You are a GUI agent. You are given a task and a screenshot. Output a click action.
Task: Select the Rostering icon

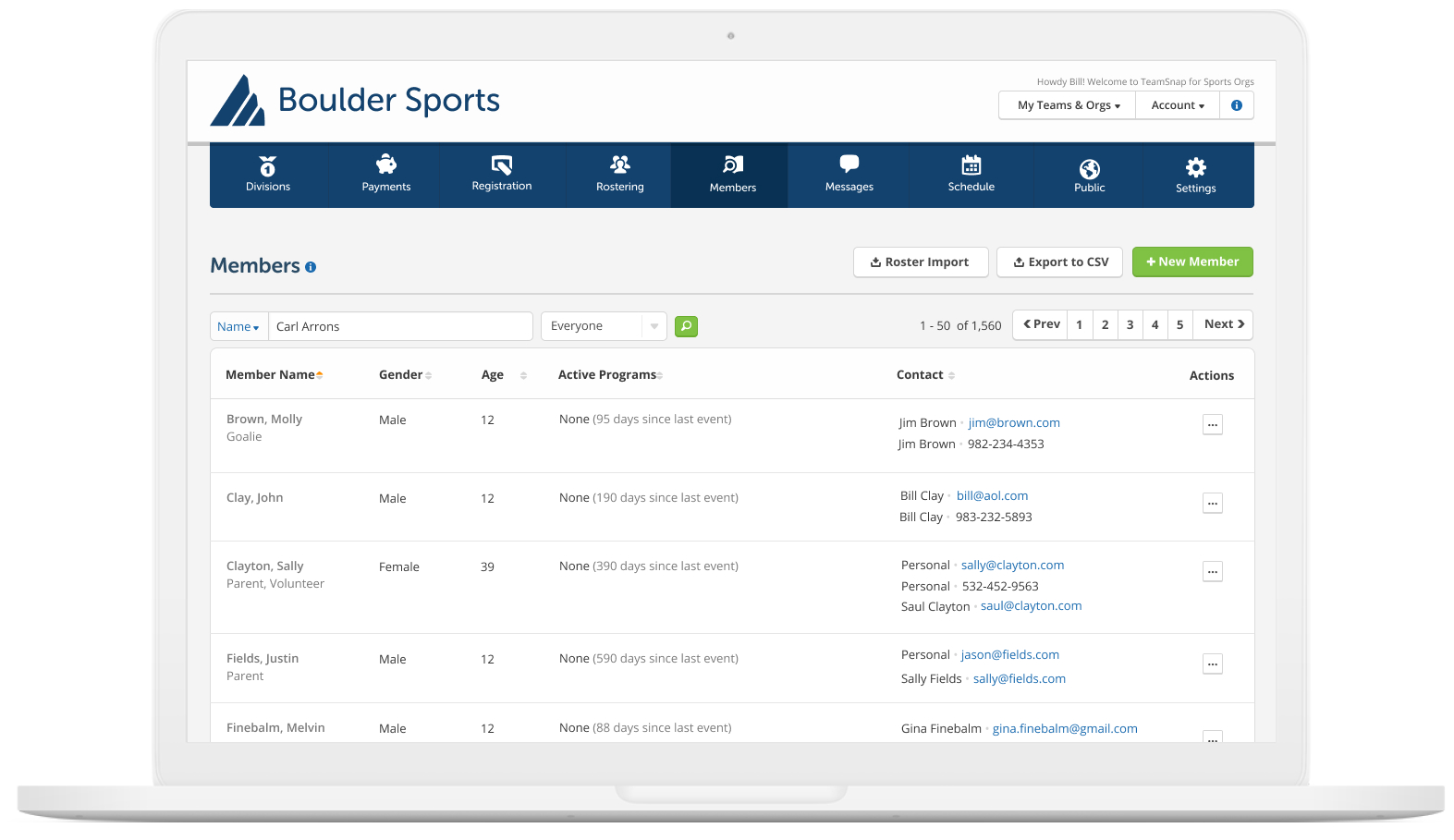[619, 175]
